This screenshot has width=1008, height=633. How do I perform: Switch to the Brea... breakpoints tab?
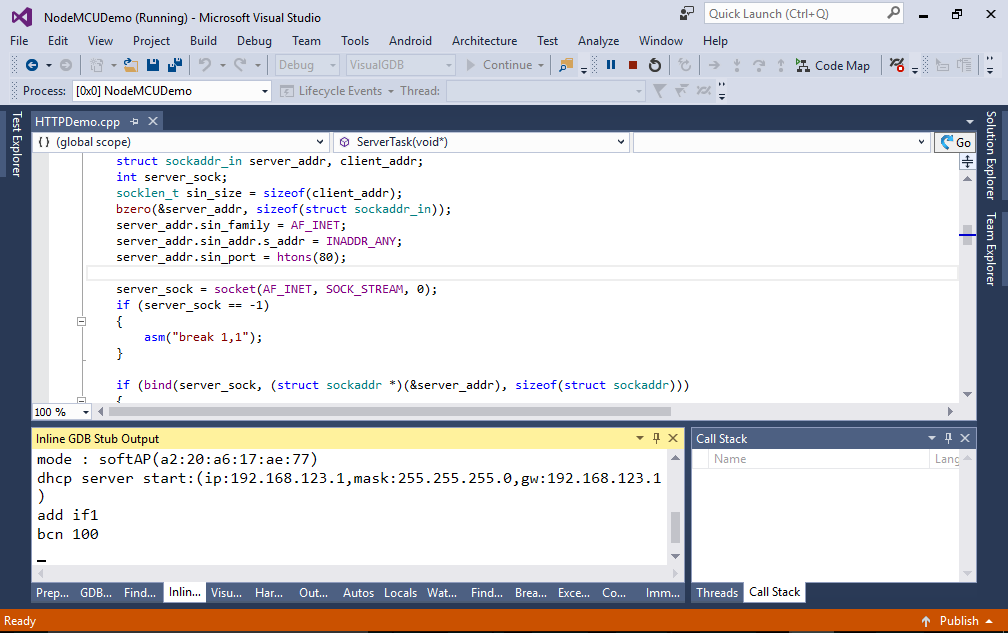[530, 593]
